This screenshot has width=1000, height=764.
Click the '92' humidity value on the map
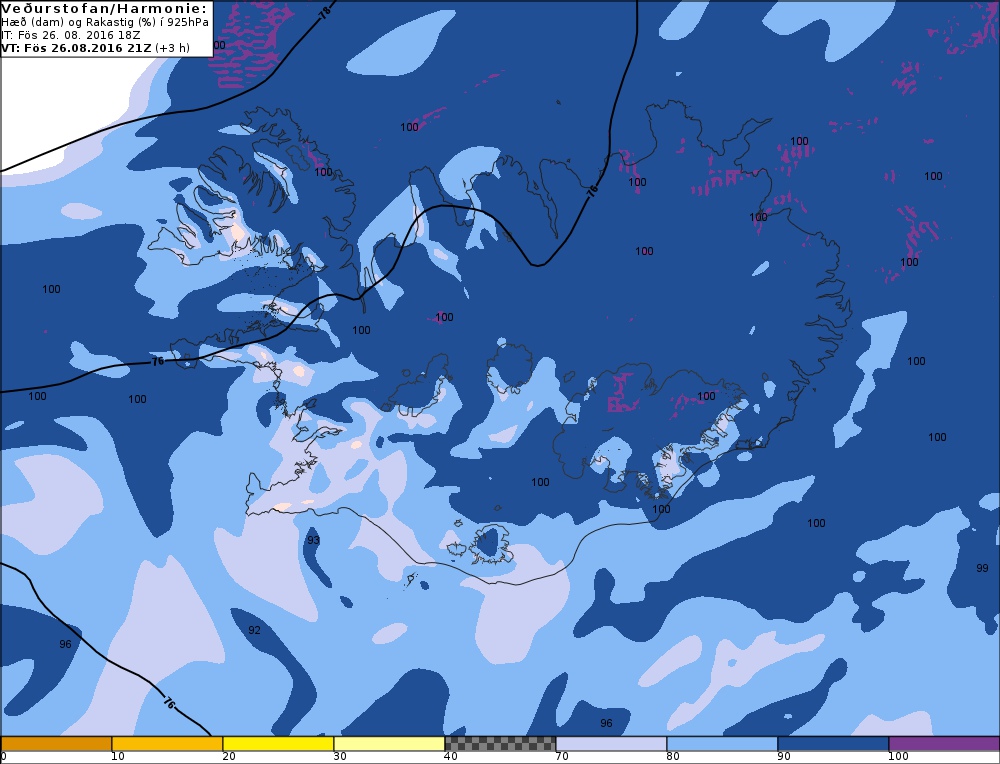[x=254, y=630]
